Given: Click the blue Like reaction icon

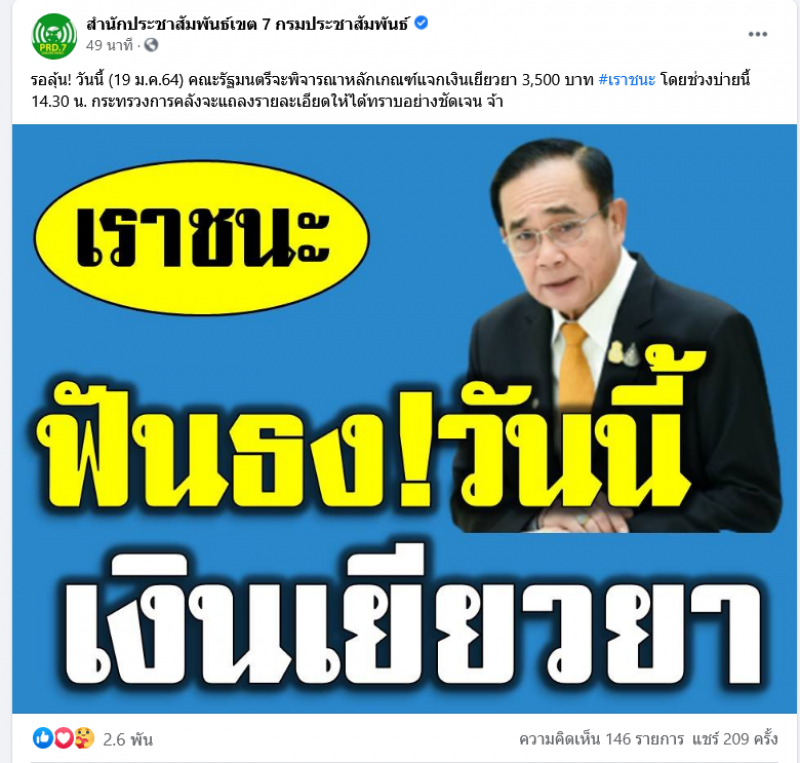Looking at the screenshot, I should [43, 738].
